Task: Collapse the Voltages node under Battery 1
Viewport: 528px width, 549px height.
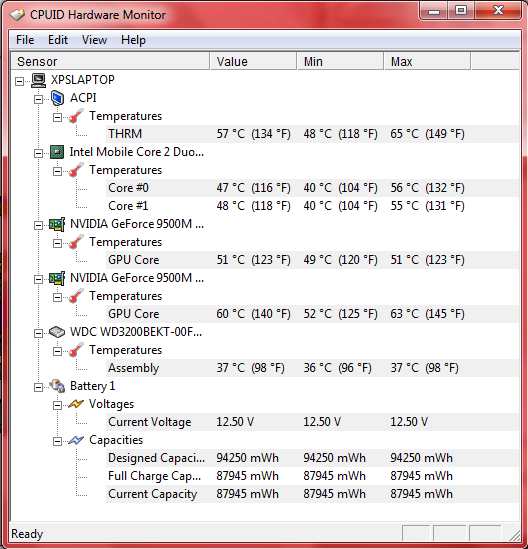Action: coord(57,405)
